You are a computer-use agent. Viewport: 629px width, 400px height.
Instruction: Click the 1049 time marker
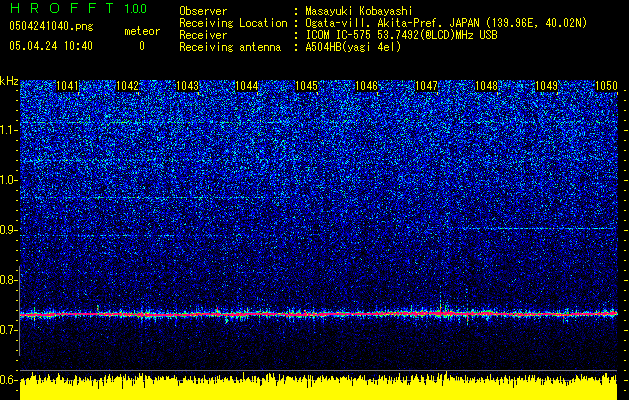pyautogui.click(x=546, y=86)
